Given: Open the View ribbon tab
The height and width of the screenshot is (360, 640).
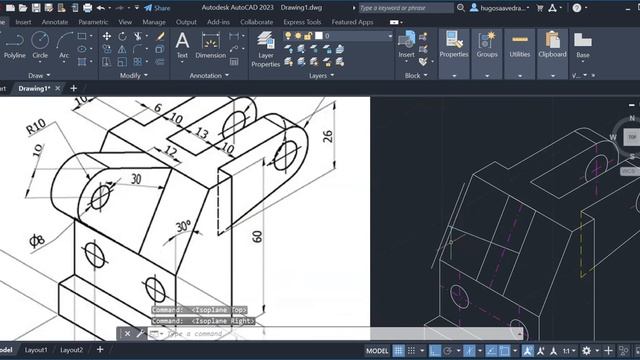Looking at the screenshot, I should coord(125,22).
